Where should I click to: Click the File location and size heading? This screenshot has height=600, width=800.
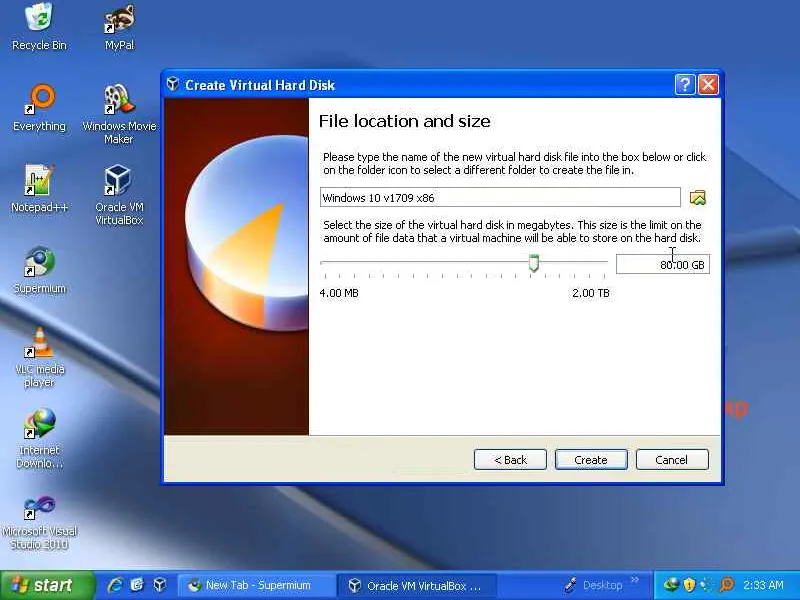click(405, 121)
